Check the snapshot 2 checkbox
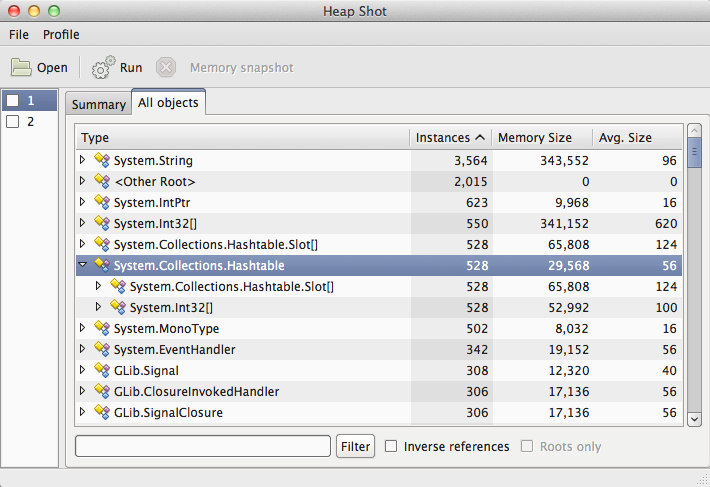 pos(13,122)
